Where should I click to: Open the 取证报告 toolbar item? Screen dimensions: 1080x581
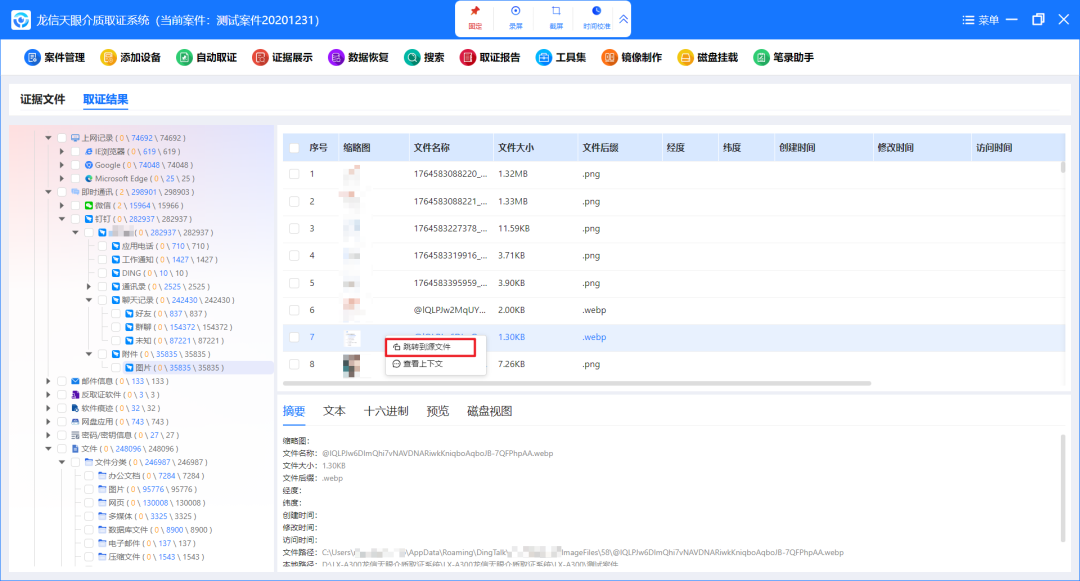click(490, 58)
